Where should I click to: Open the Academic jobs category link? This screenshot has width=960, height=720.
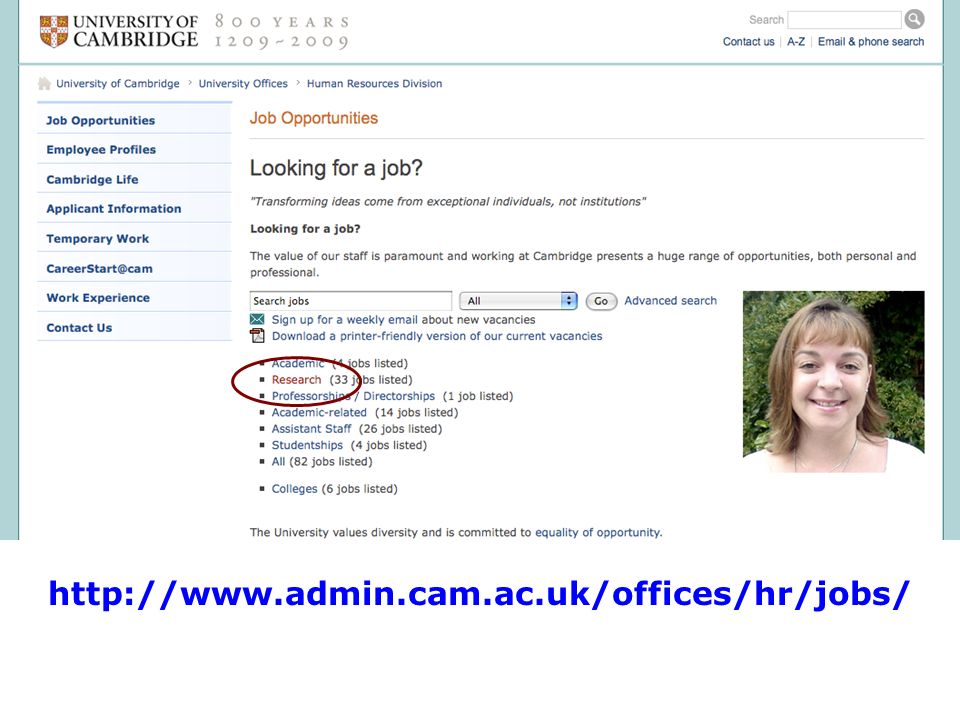tap(298, 363)
